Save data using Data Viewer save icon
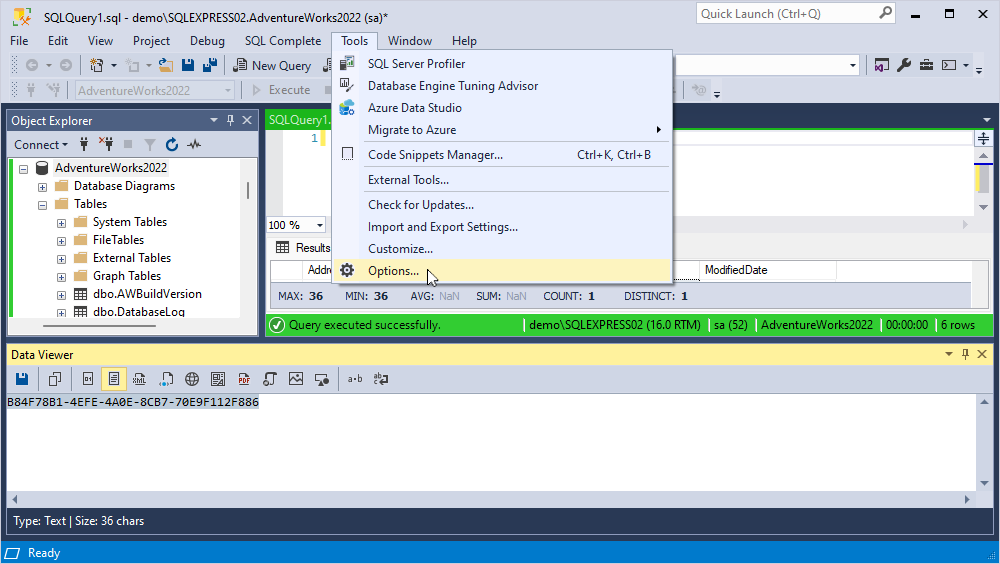The image size is (1000, 564). tap(22, 379)
